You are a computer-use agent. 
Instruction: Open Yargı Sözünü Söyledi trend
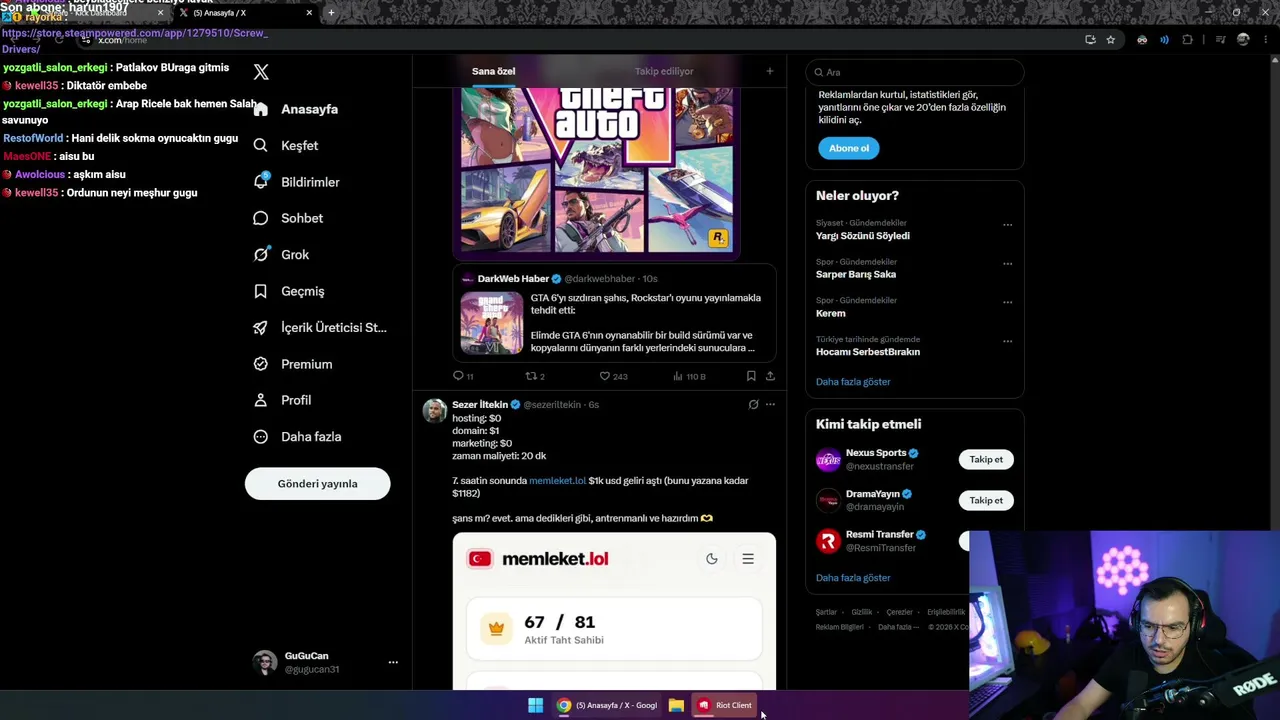tap(863, 236)
